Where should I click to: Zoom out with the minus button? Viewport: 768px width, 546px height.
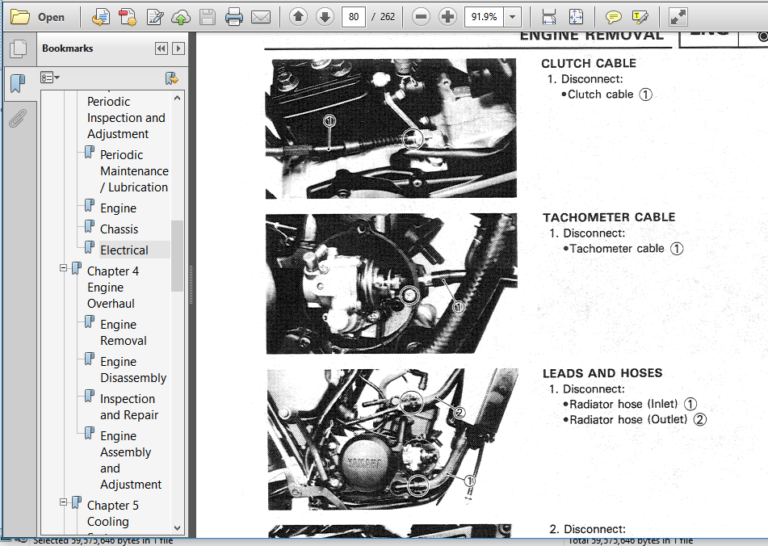421,17
